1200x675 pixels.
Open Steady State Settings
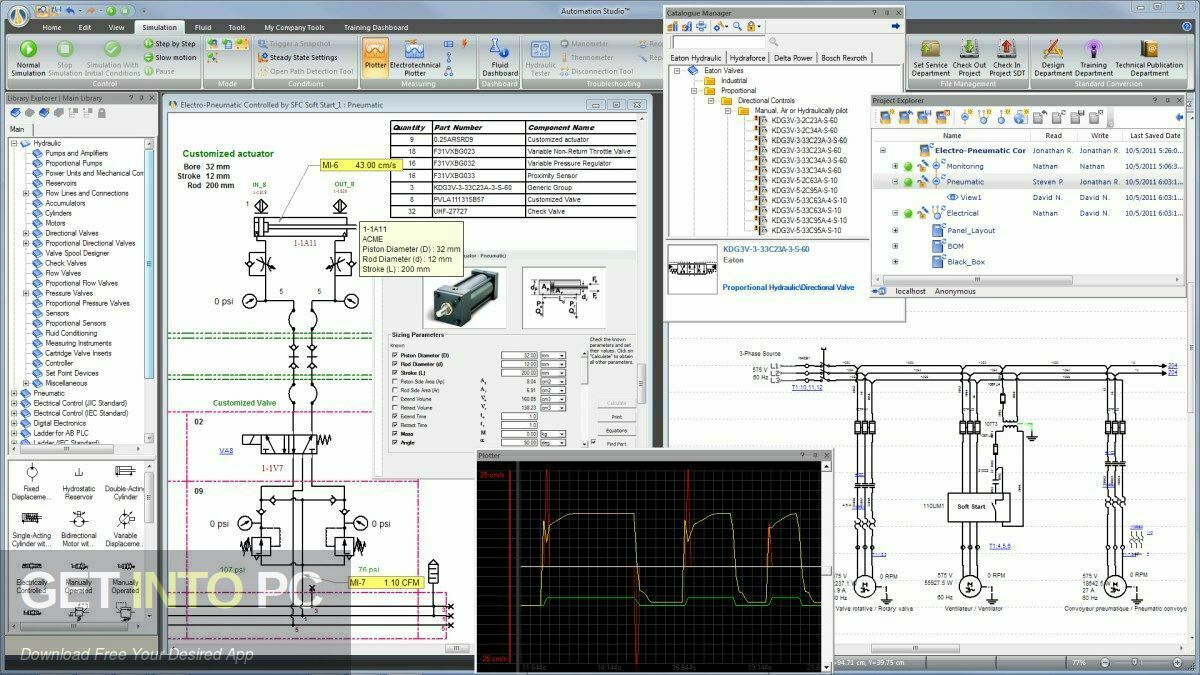tap(298, 57)
